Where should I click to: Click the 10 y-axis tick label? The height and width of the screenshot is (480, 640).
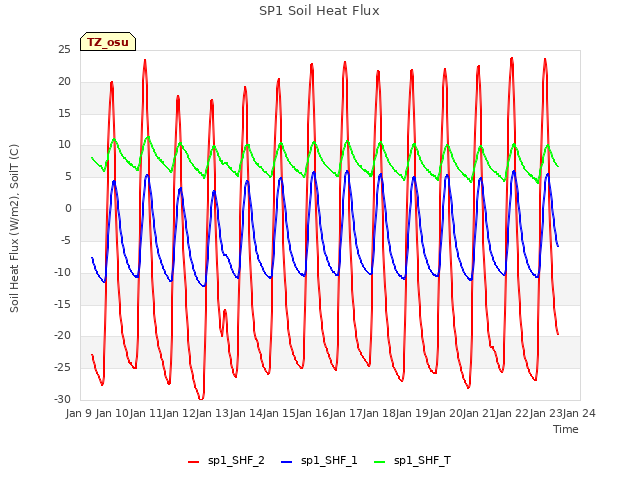[x=64, y=145]
